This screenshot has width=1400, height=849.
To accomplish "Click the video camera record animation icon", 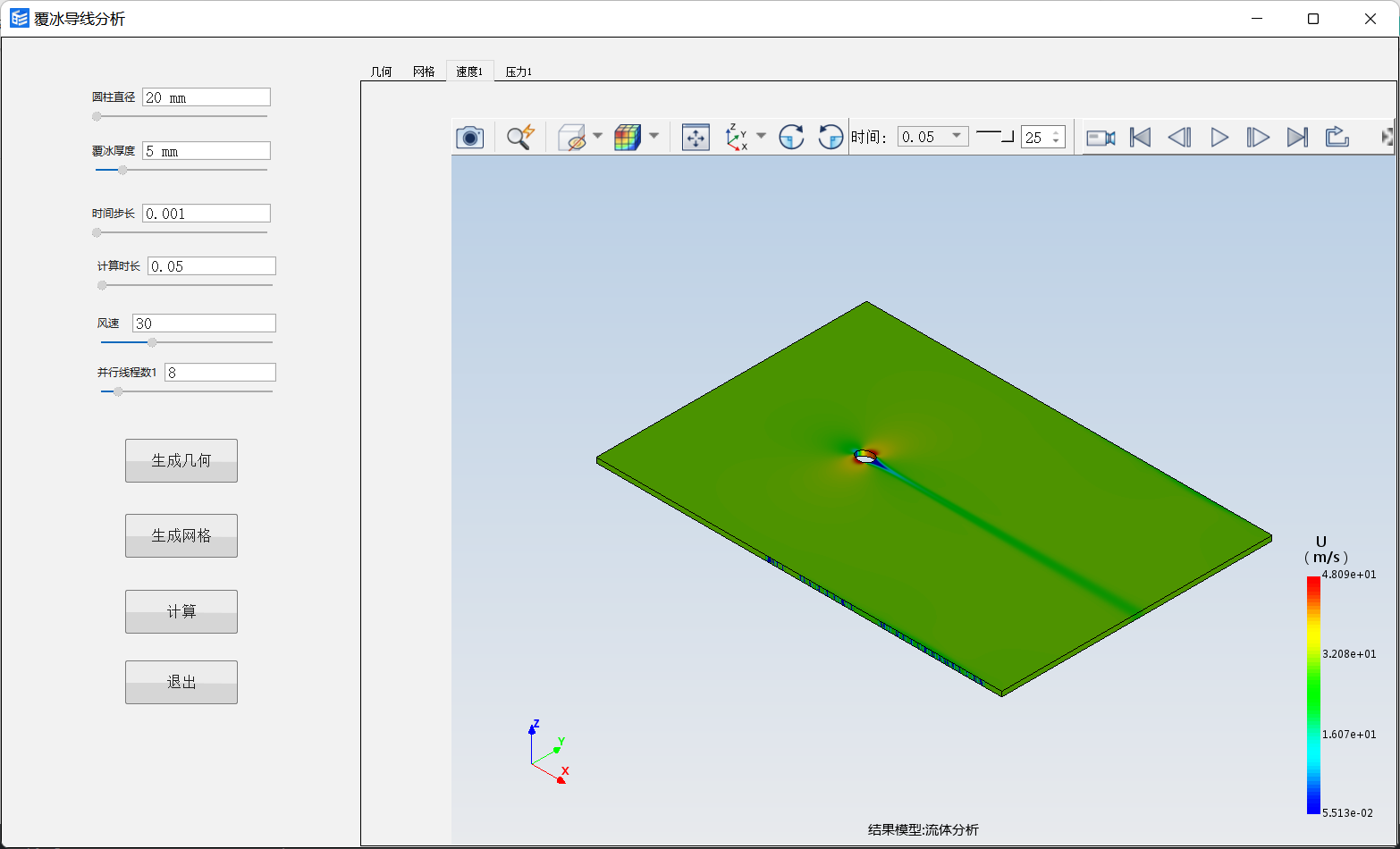I will pyautogui.click(x=1101, y=137).
